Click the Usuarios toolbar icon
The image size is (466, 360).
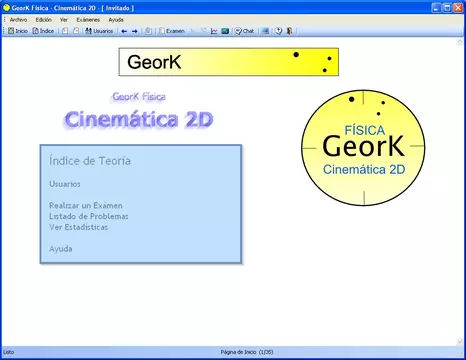[99, 31]
